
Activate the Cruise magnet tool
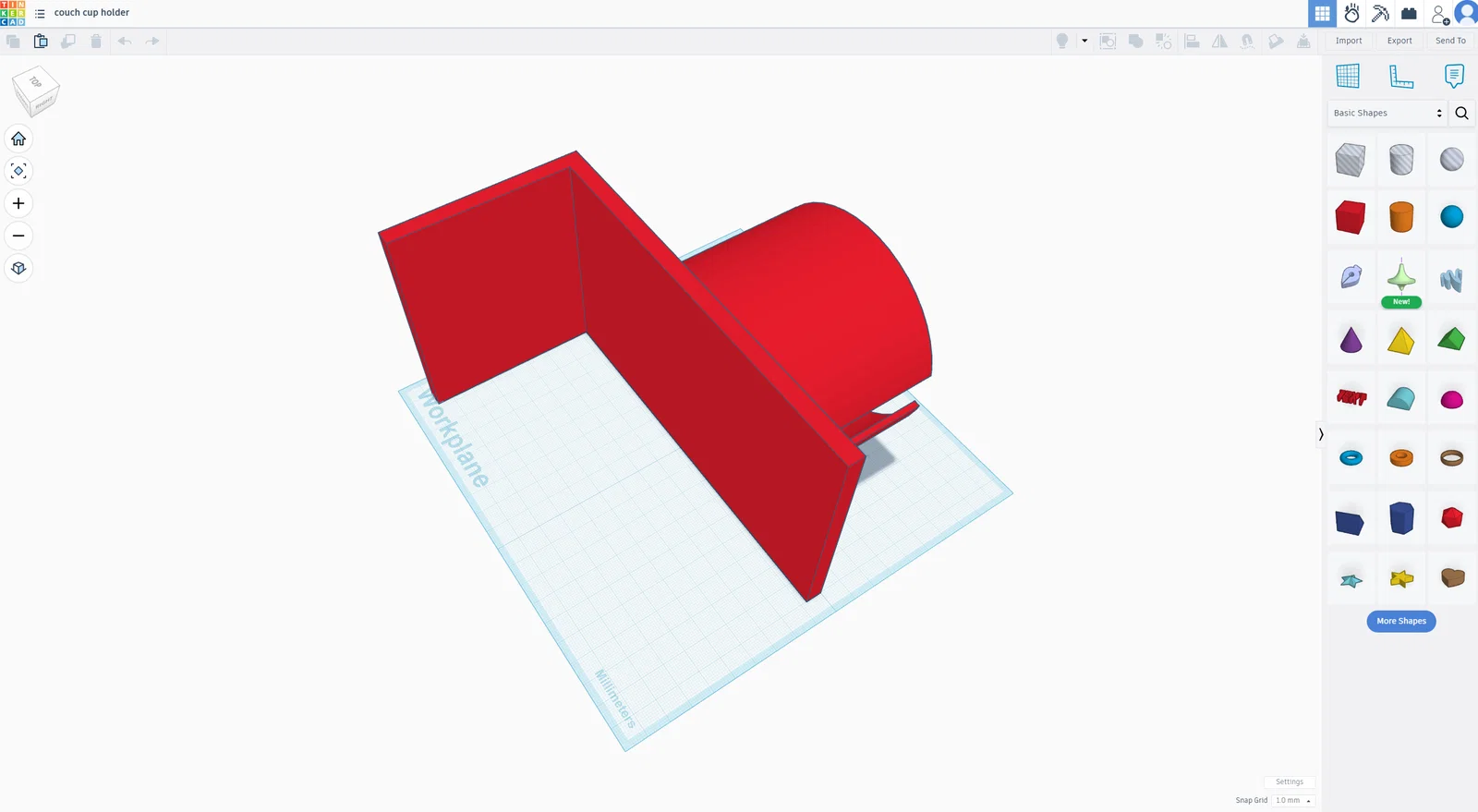(x=1247, y=41)
